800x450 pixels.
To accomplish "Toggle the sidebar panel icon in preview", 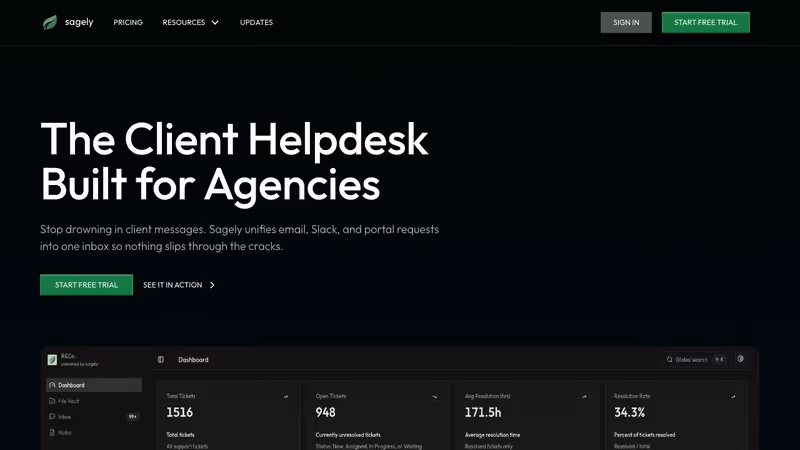I will pos(161,360).
